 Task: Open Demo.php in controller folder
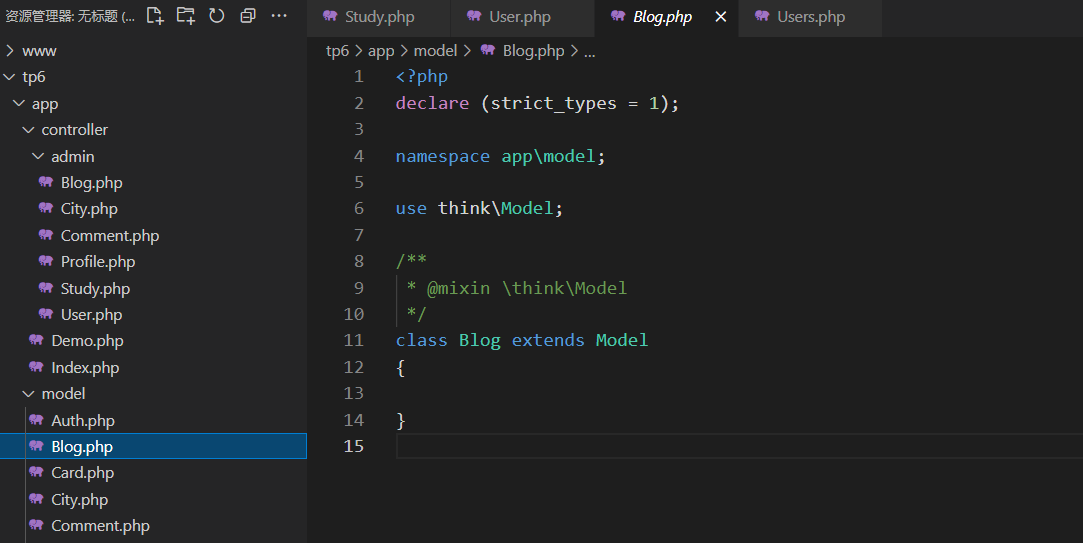coord(153,341)
